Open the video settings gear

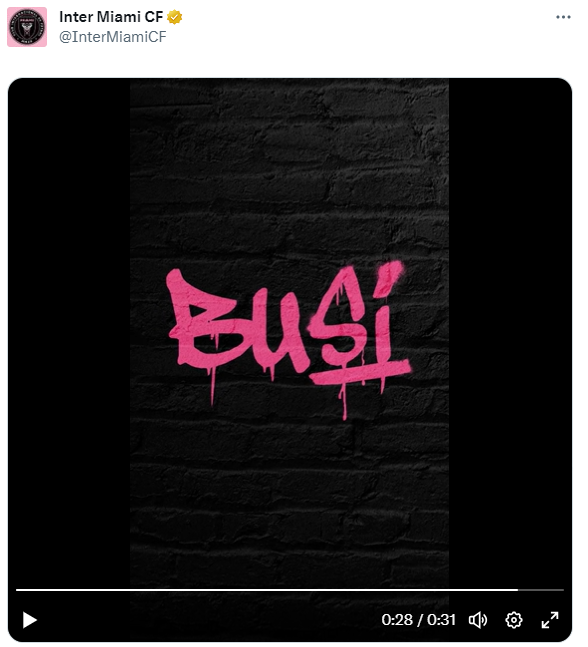514,620
